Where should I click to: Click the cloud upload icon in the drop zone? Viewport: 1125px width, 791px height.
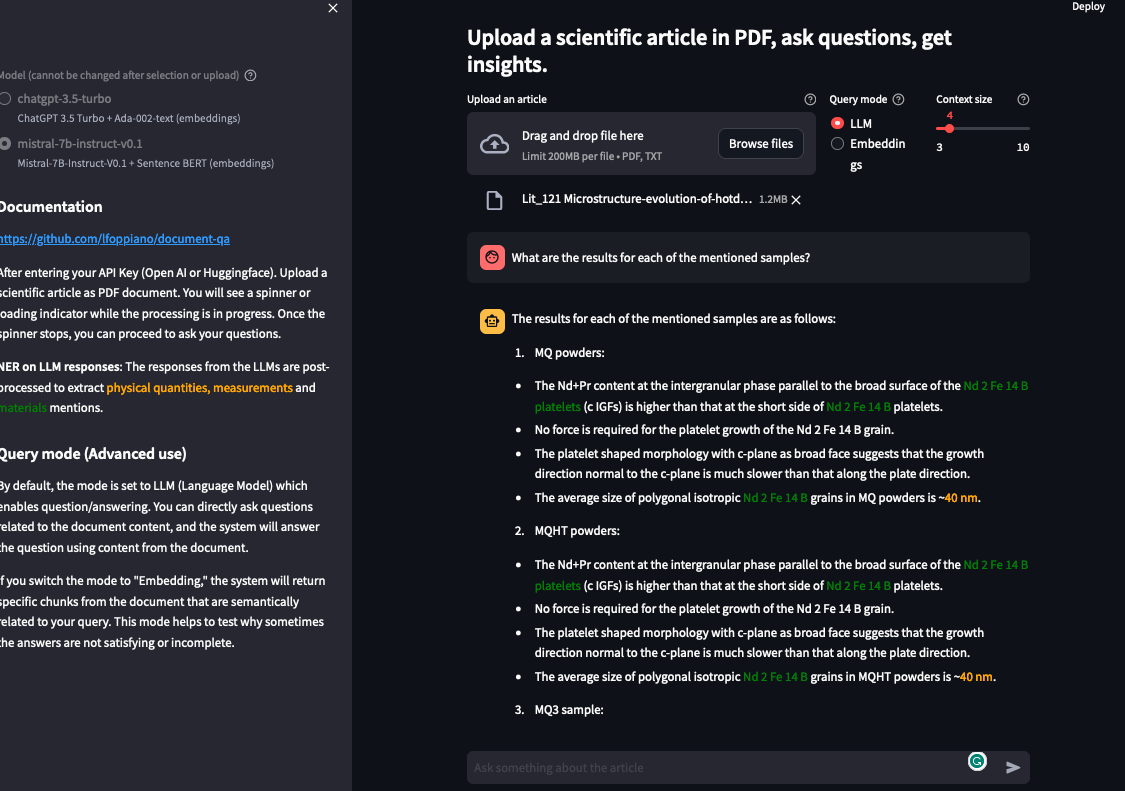coord(494,143)
